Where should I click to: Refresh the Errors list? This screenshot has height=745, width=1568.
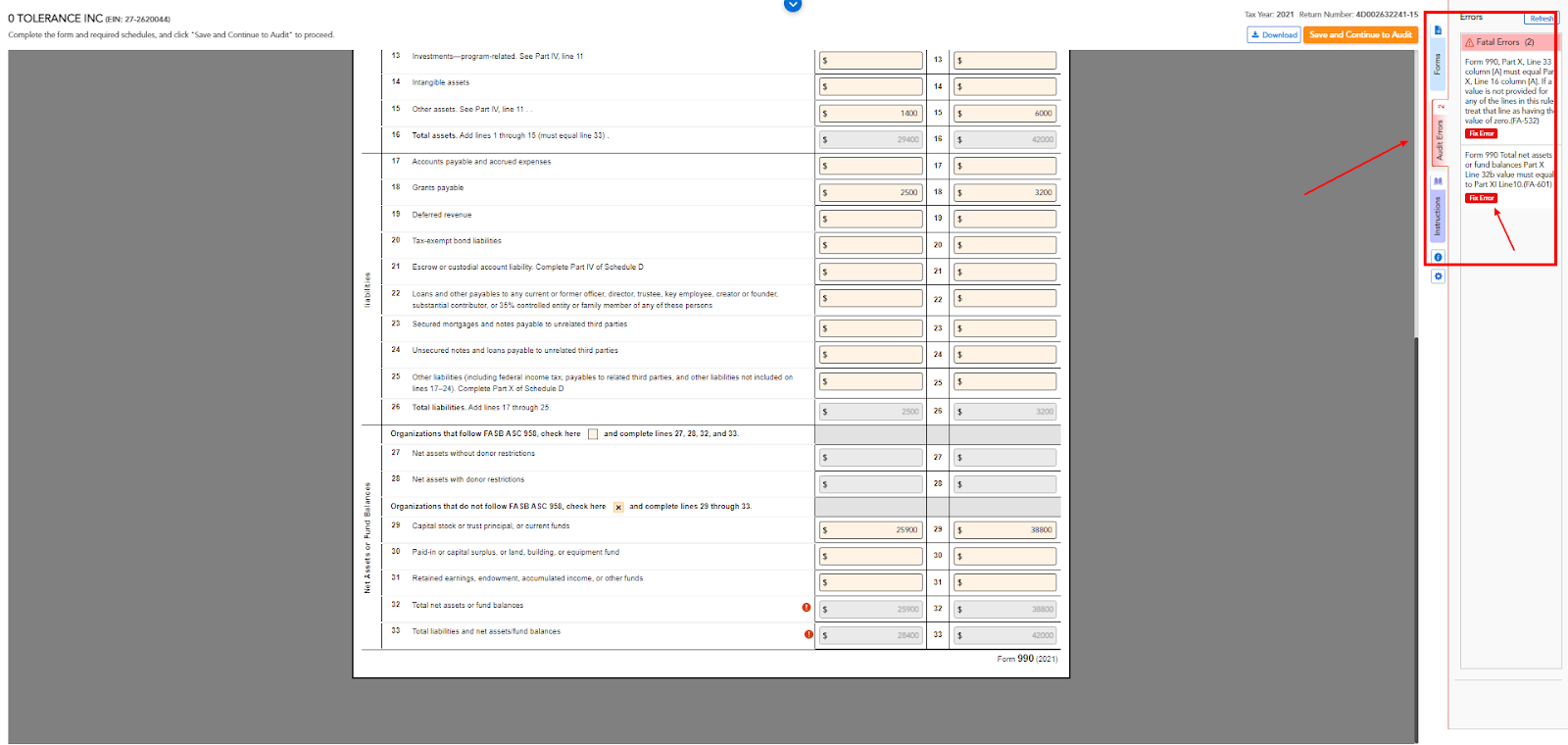coord(1541,19)
